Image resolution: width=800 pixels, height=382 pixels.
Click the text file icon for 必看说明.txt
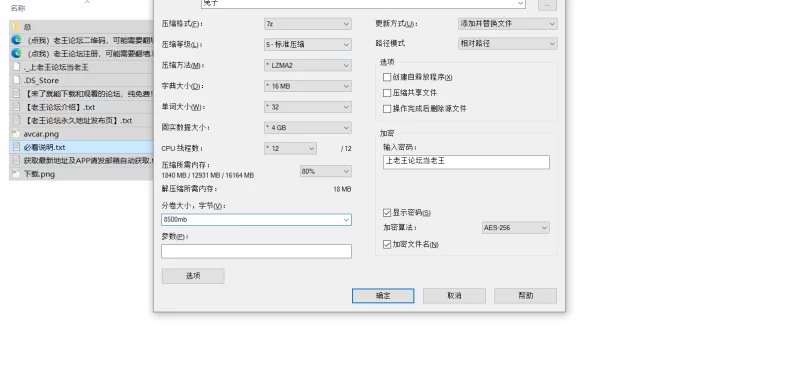click(x=16, y=147)
